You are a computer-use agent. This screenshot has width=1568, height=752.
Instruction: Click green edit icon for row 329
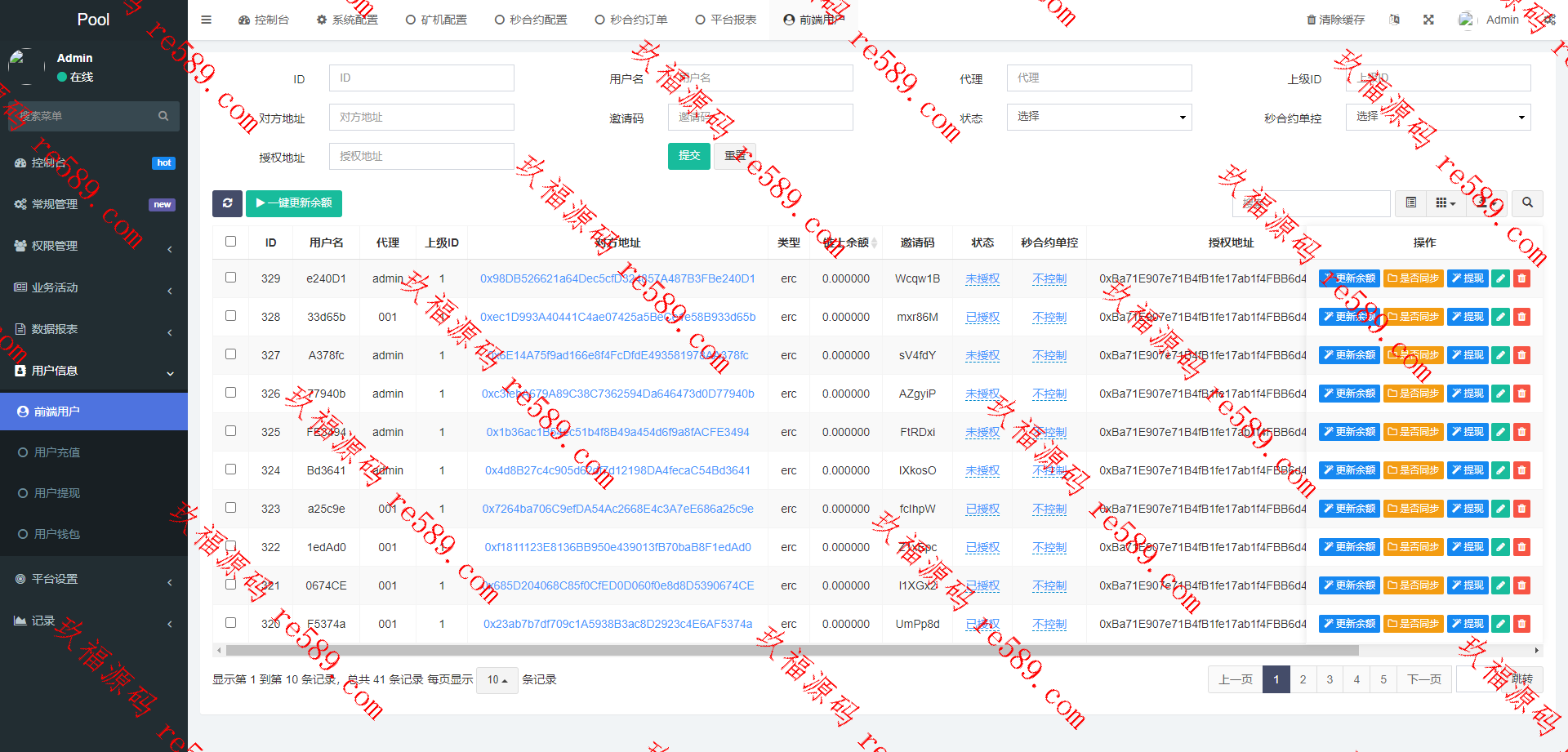tap(1501, 278)
